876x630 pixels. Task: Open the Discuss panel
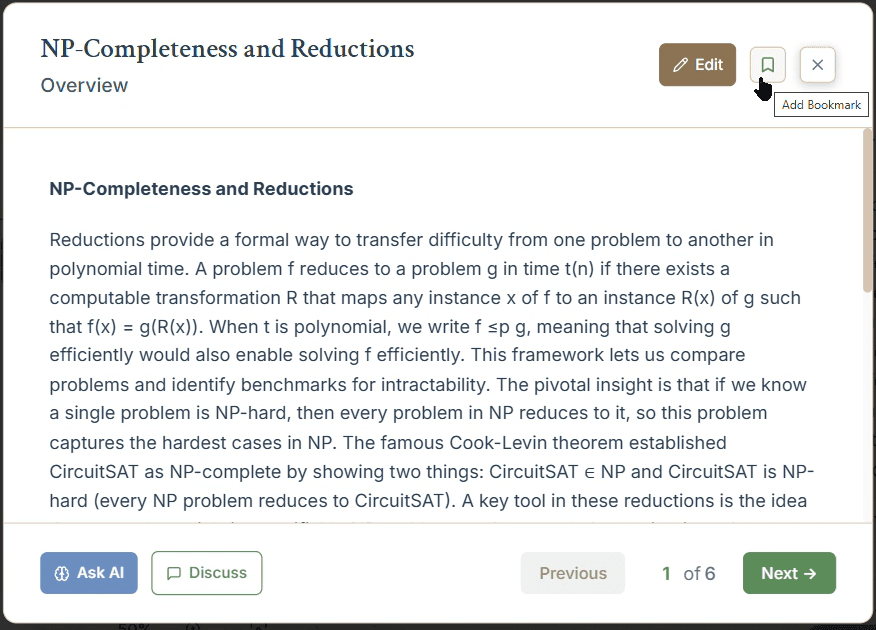(206, 573)
